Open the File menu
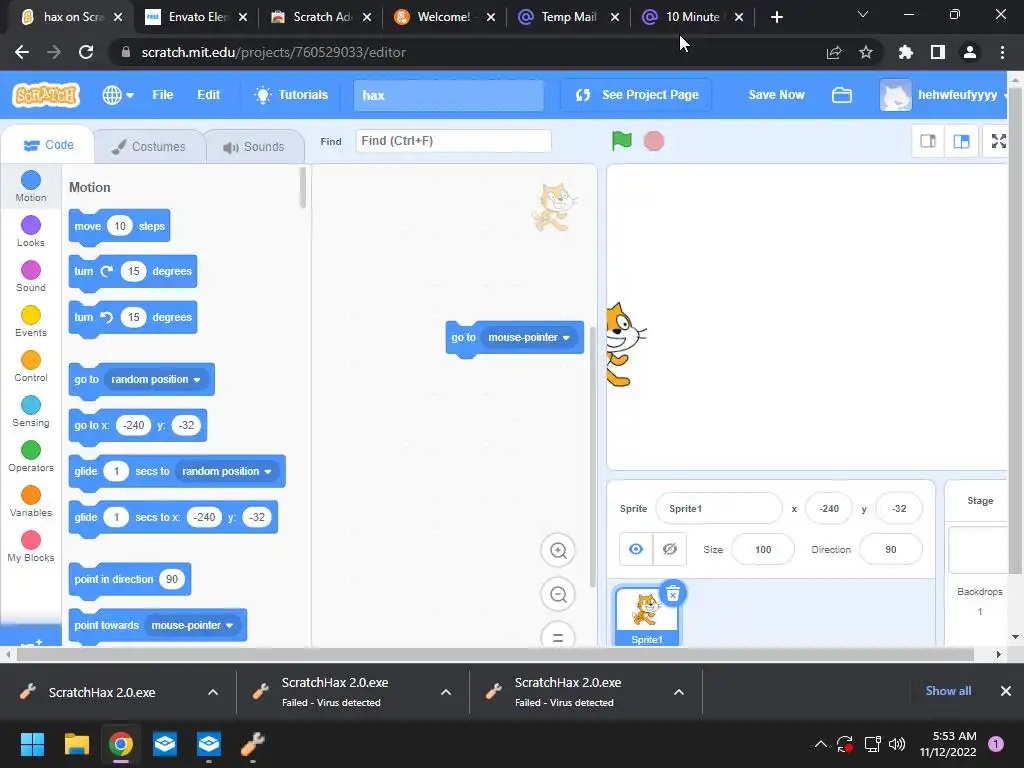1024x768 pixels. click(163, 95)
